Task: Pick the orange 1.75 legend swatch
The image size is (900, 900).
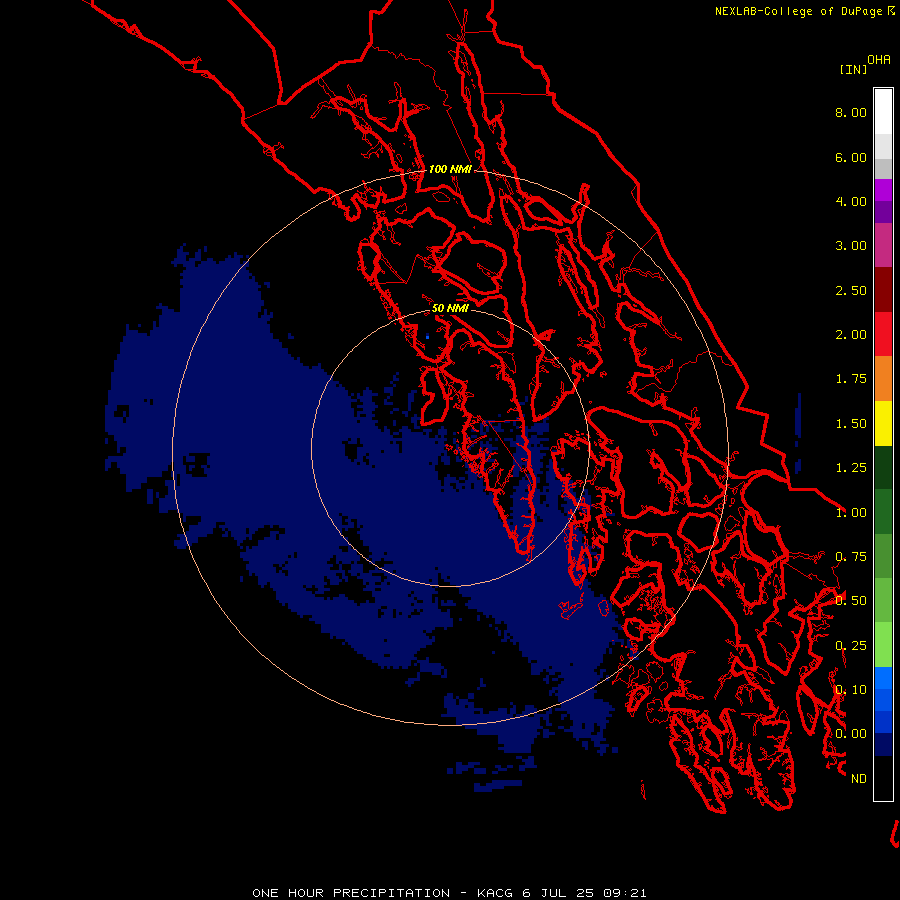Action: pyautogui.click(x=883, y=379)
